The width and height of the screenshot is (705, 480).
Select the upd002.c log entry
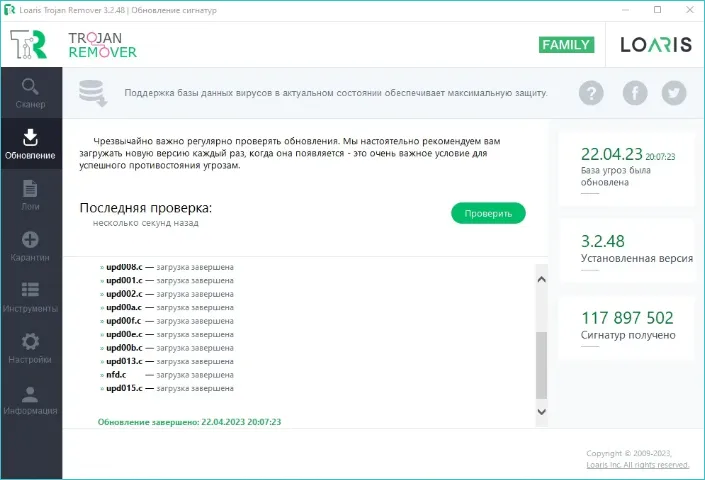(x=167, y=294)
